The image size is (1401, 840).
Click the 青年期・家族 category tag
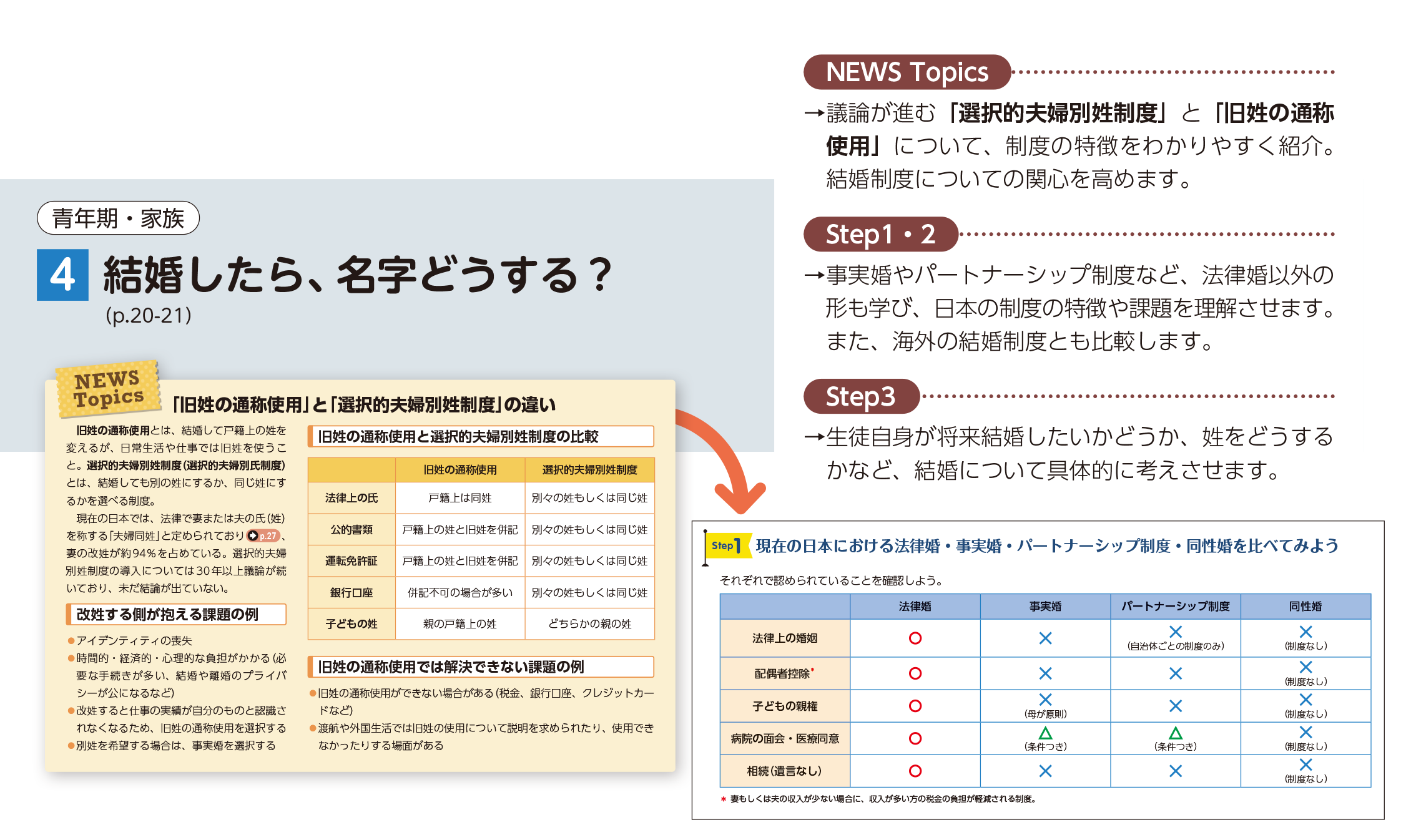click(118, 218)
